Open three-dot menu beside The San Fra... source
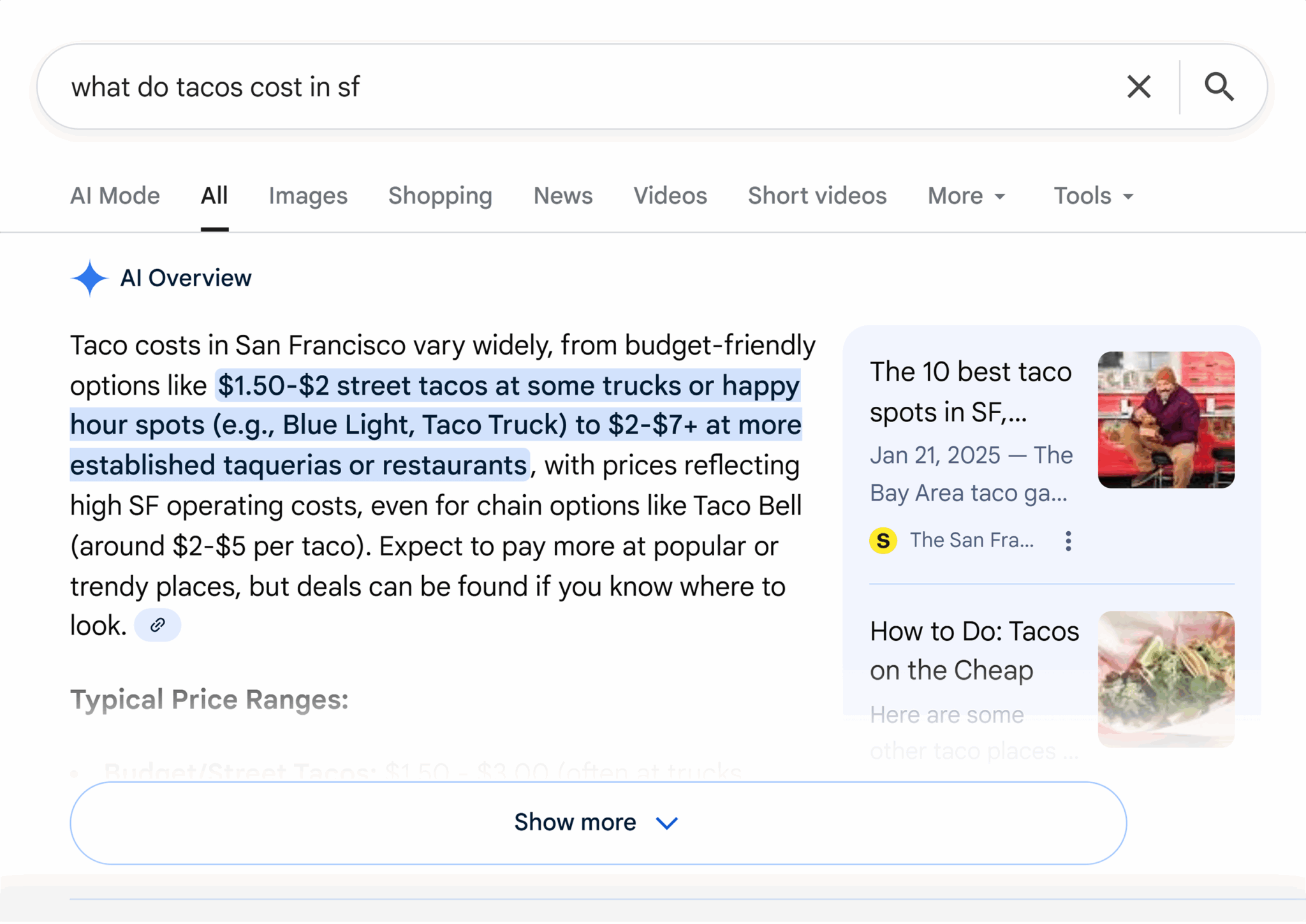The image size is (1306, 924). coord(1068,541)
